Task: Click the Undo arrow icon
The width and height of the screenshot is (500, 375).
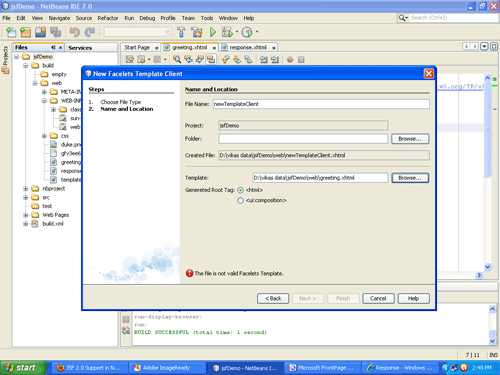Action: point(75,32)
